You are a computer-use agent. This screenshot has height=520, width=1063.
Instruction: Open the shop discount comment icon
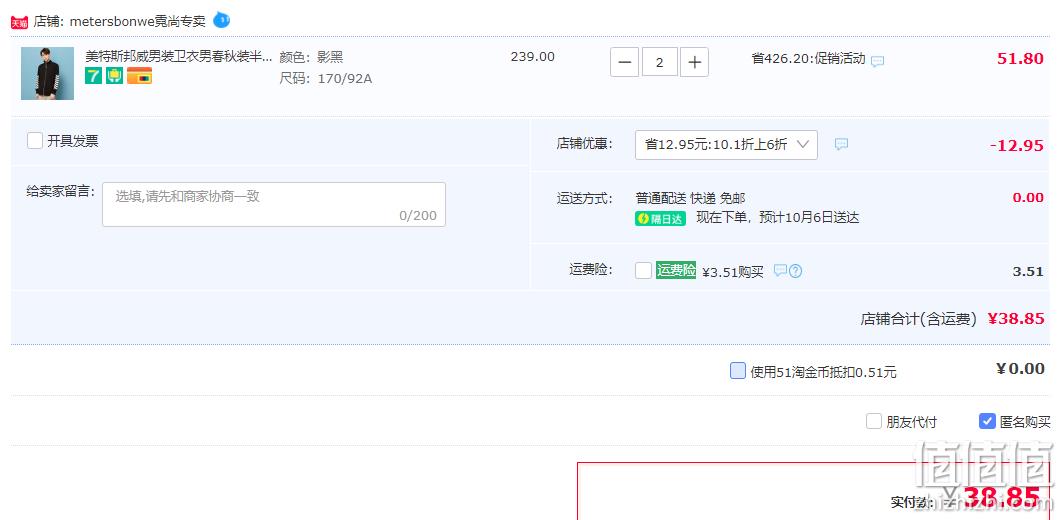pos(841,144)
